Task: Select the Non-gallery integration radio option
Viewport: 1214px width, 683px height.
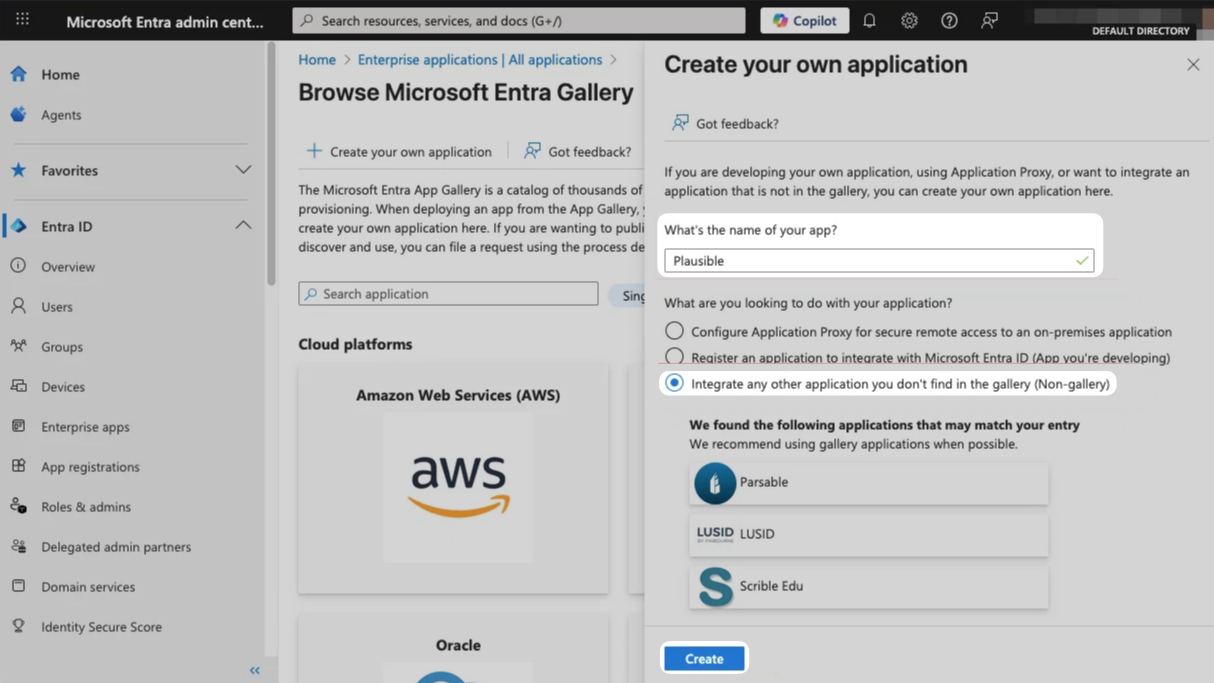Action: coord(674,383)
